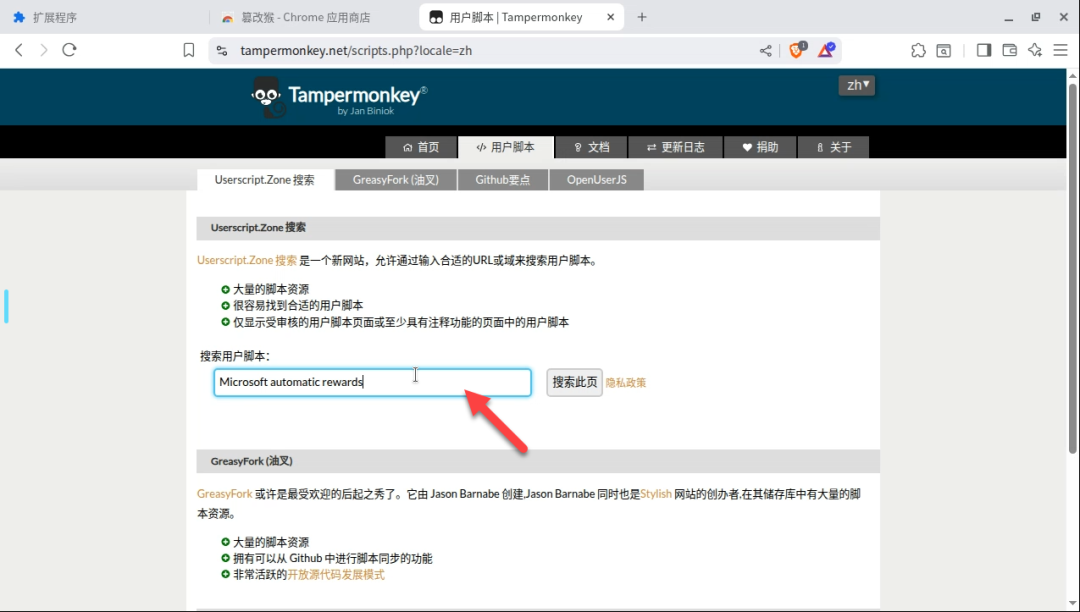Follow the Stylish link
1080x612 pixels.
[x=656, y=494]
